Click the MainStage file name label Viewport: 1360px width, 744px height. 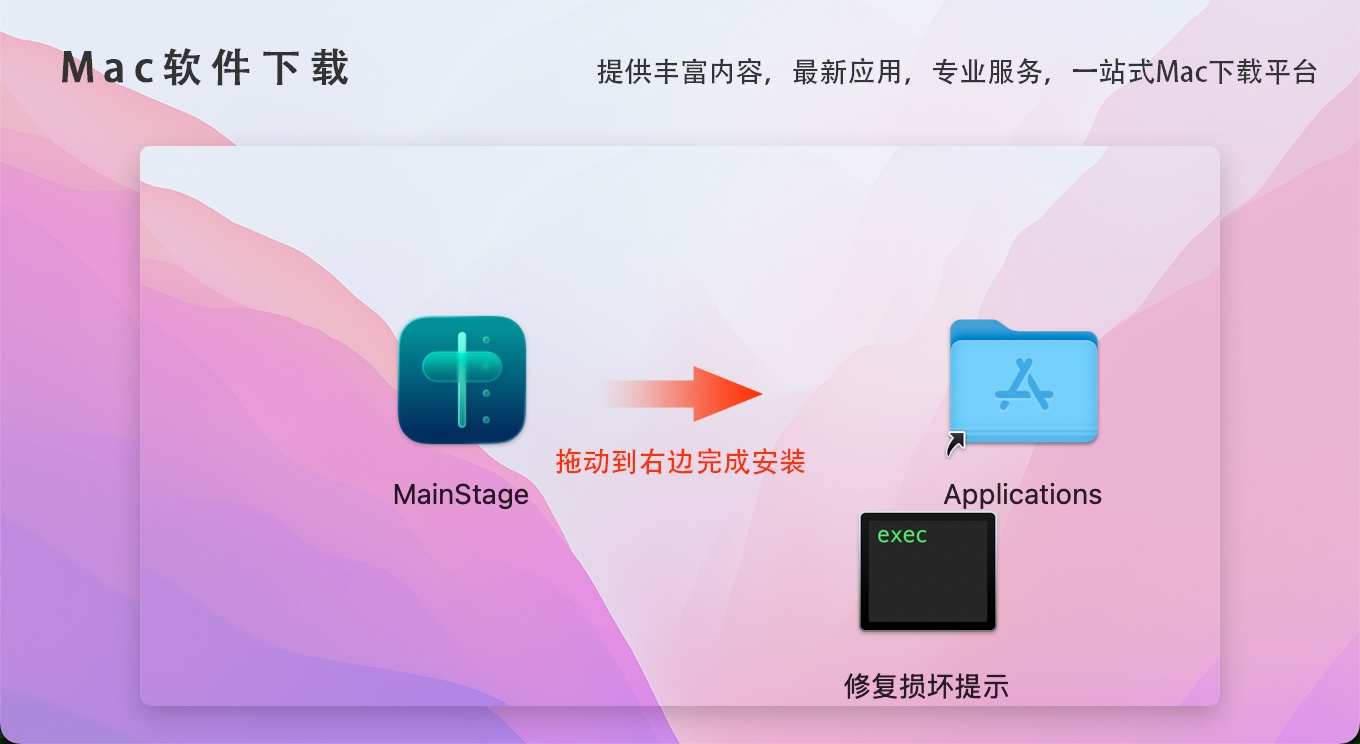461,495
